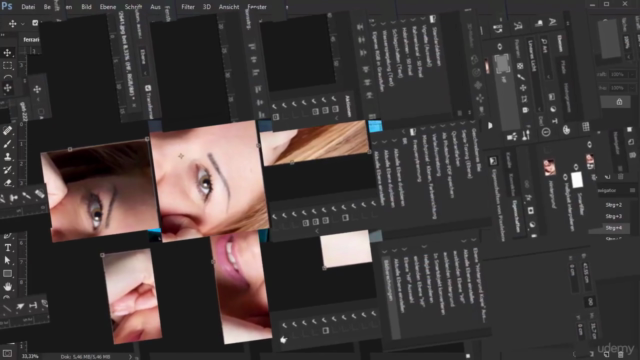Open the 3D menu
Viewport: 640px width, 360px height.
pyautogui.click(x=207, y=7)
